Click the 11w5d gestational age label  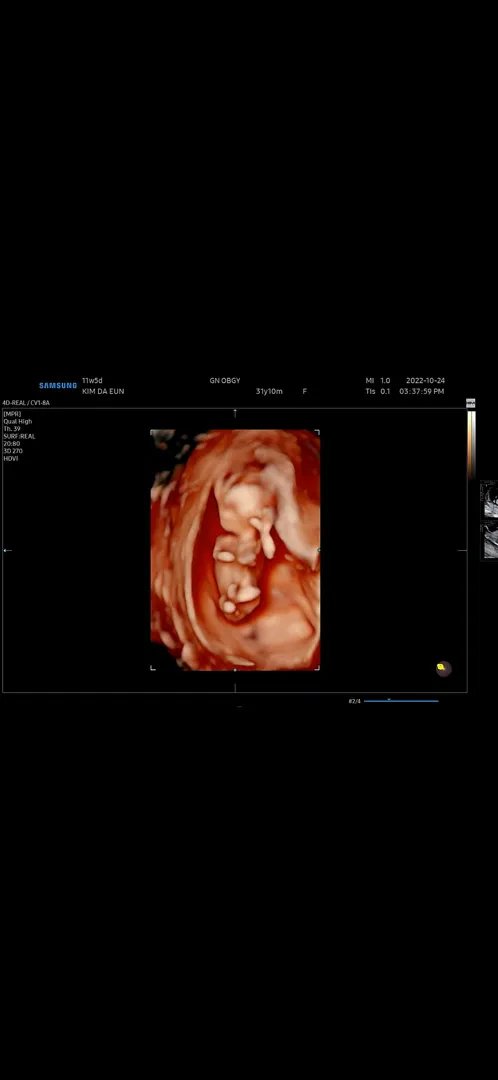click(92, 380)
